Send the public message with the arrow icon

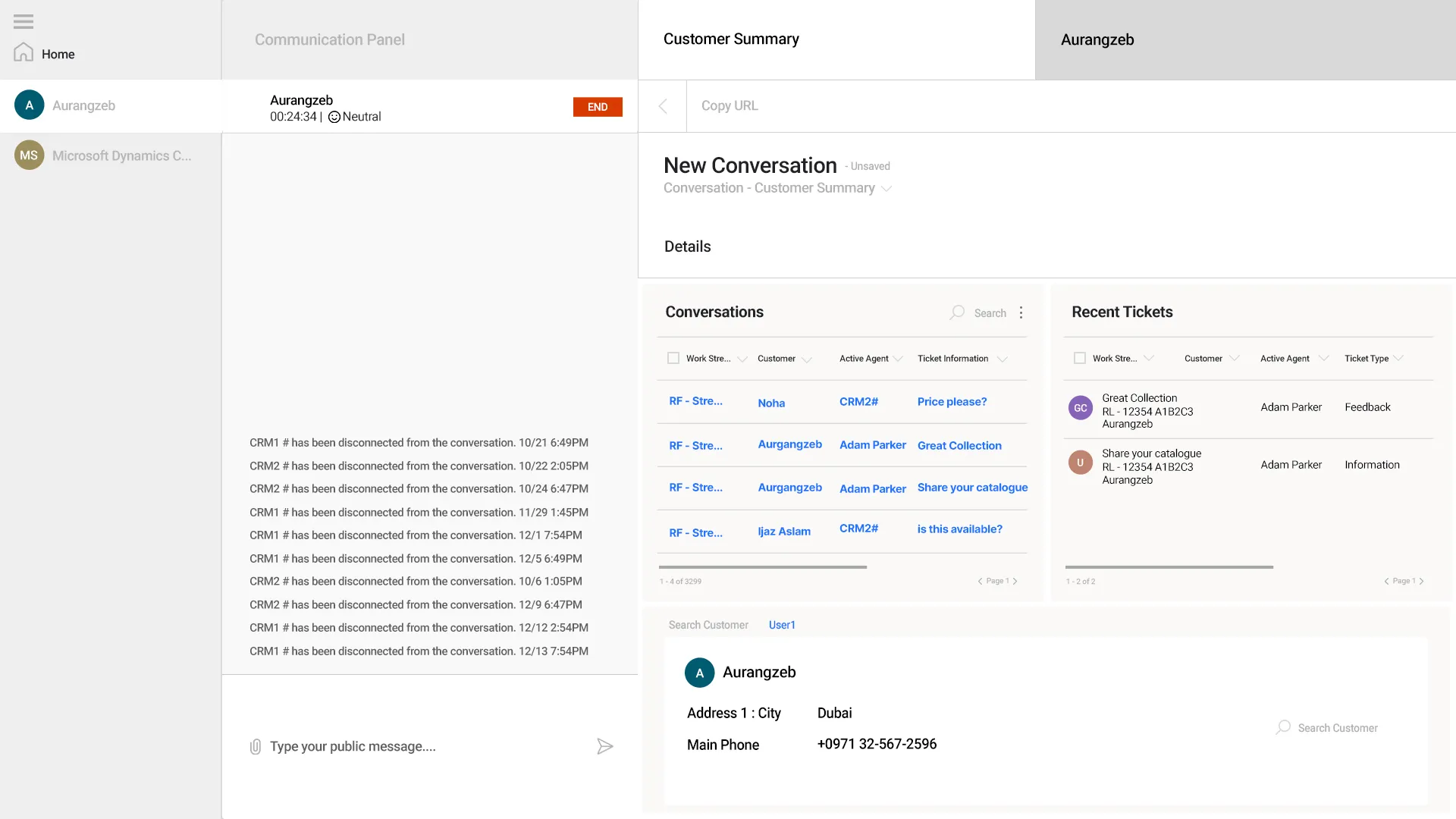(x=604, y=746)
